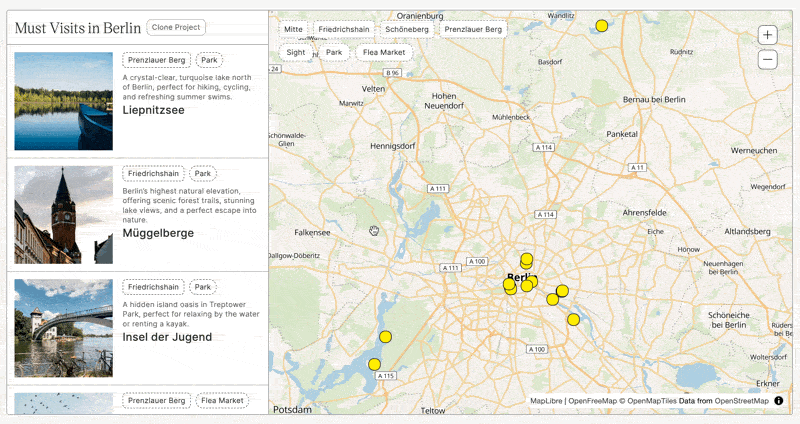Click the Potsdam label on the map

pos(292,410)
